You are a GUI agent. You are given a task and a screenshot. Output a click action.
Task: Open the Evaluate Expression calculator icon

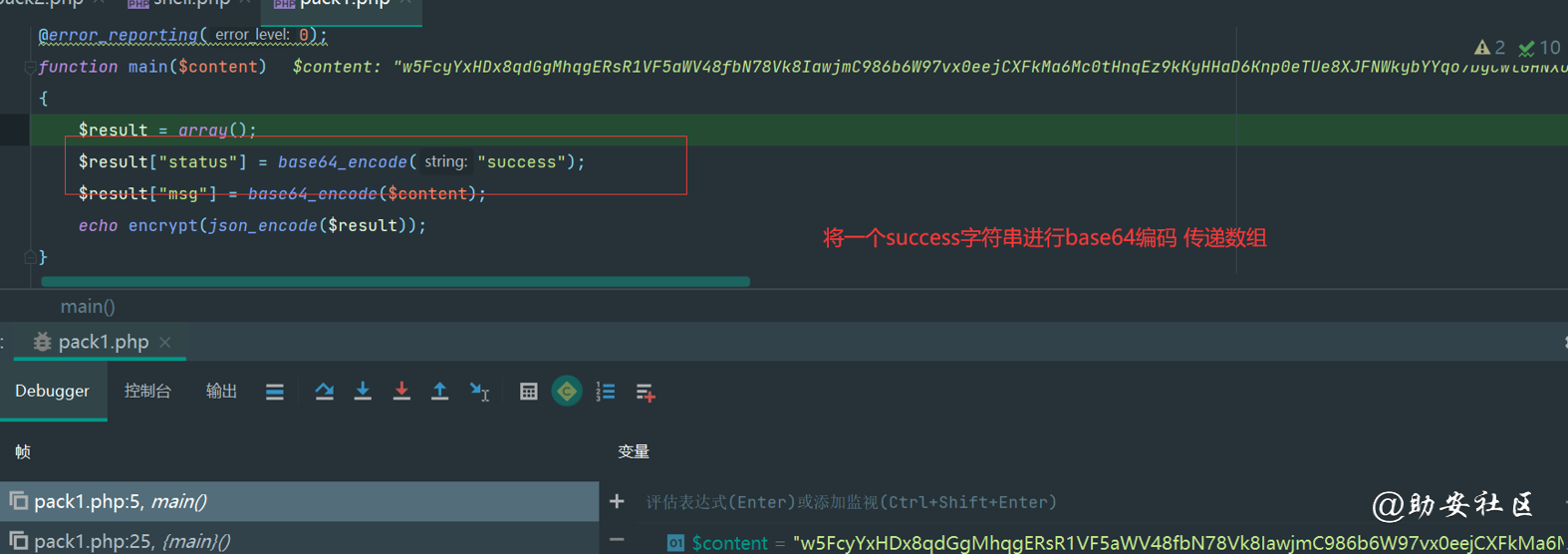point(529,392)
